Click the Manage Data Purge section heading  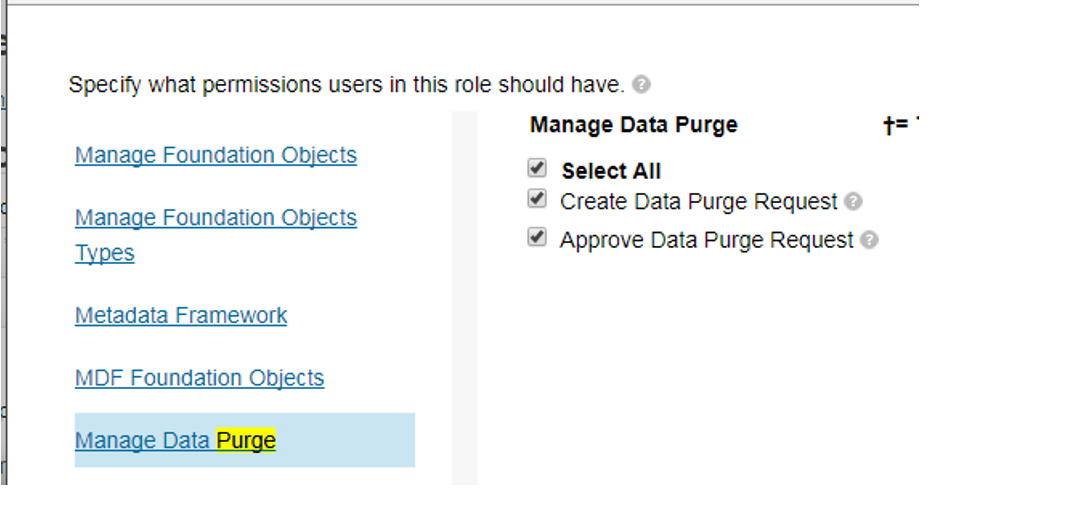[633, 125]
